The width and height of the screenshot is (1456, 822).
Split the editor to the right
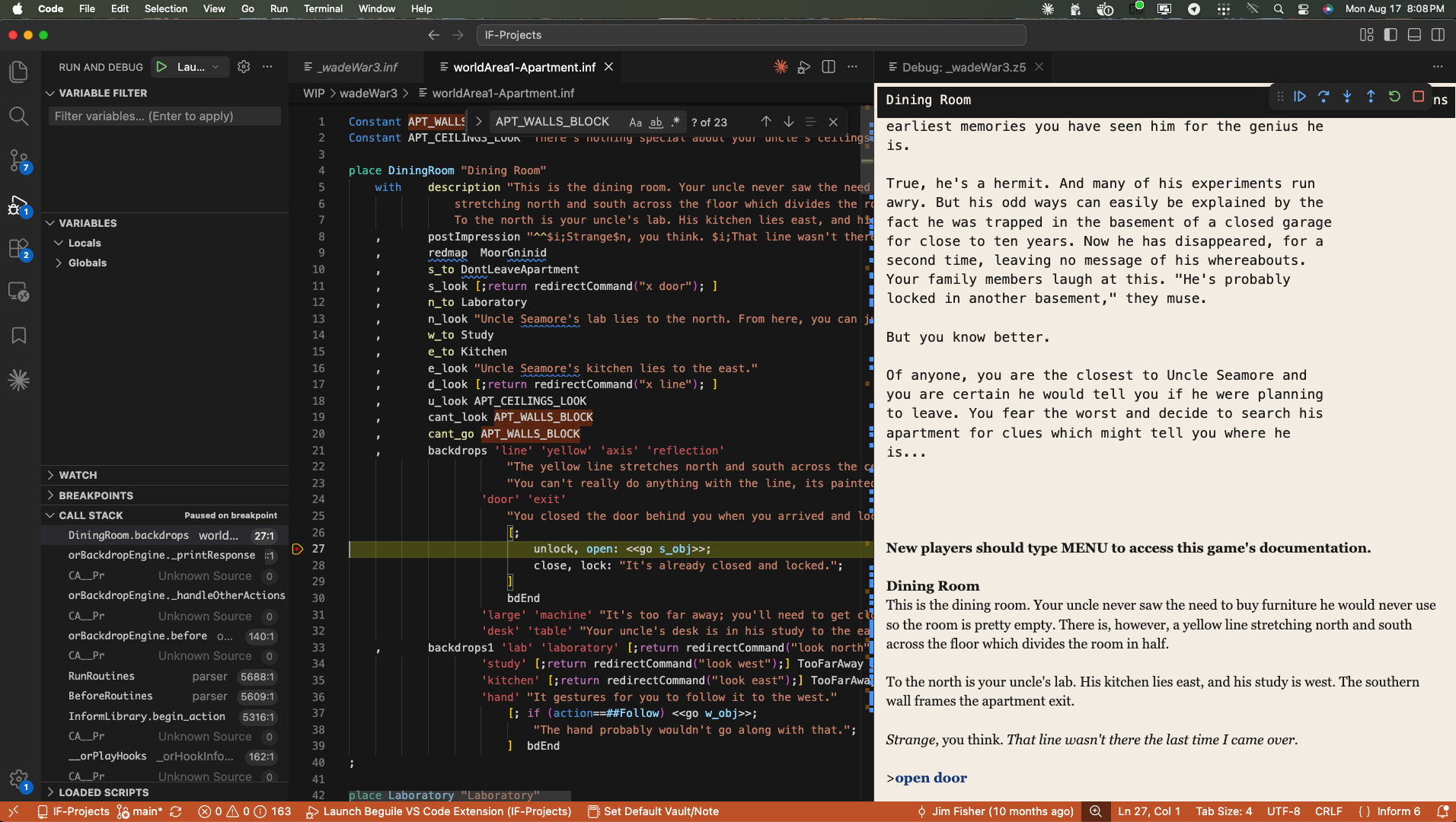829,67
